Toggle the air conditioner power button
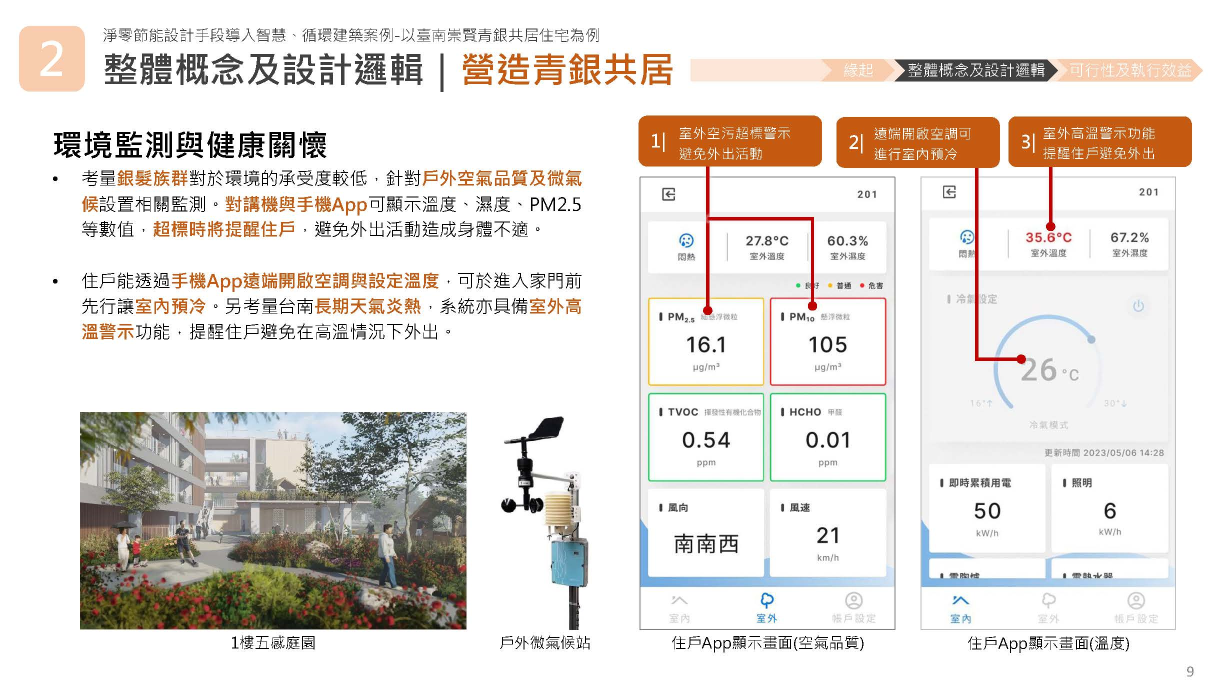The image size is (1227, 690). [1138, 306]
